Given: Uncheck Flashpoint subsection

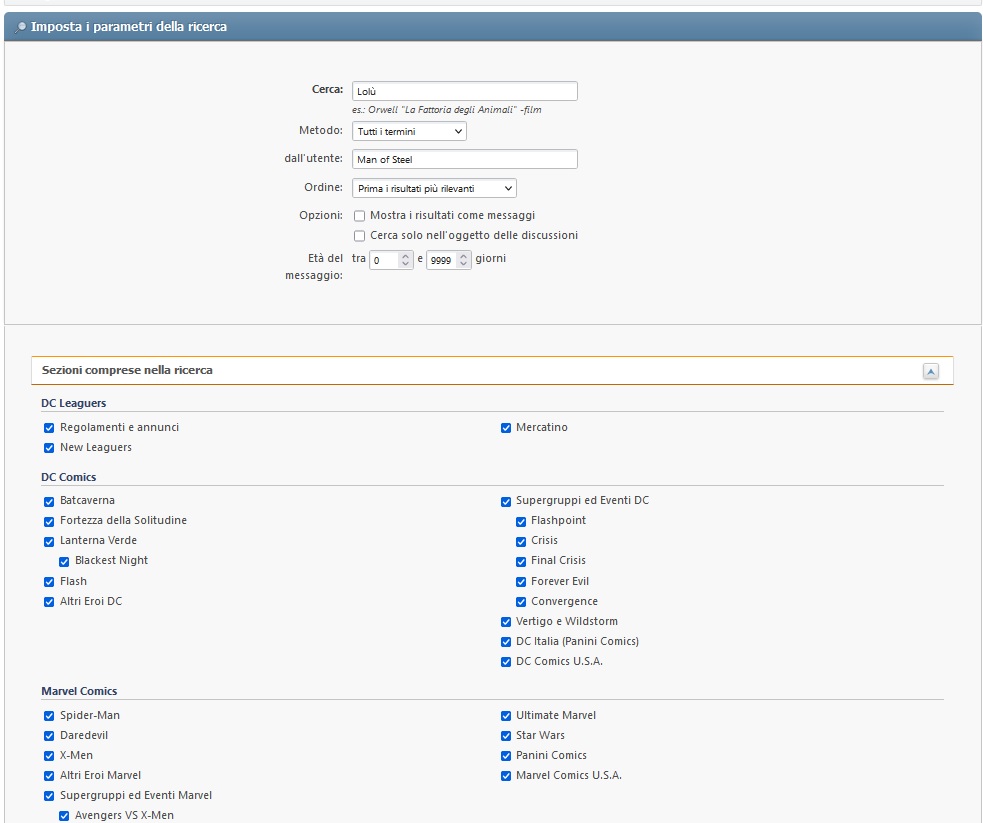Looking at the screenshot, I should (521, 522).
